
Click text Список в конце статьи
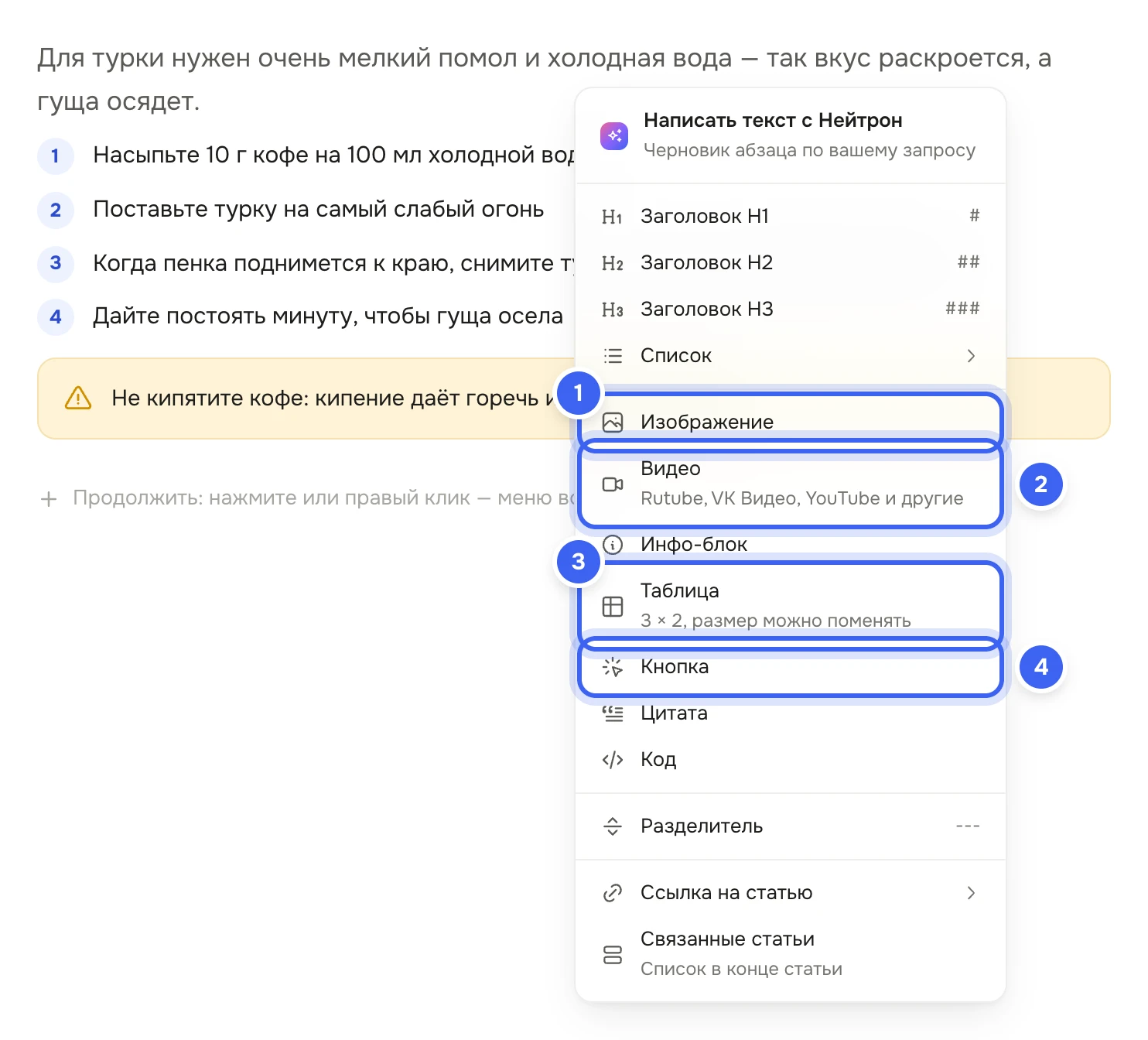741,970
